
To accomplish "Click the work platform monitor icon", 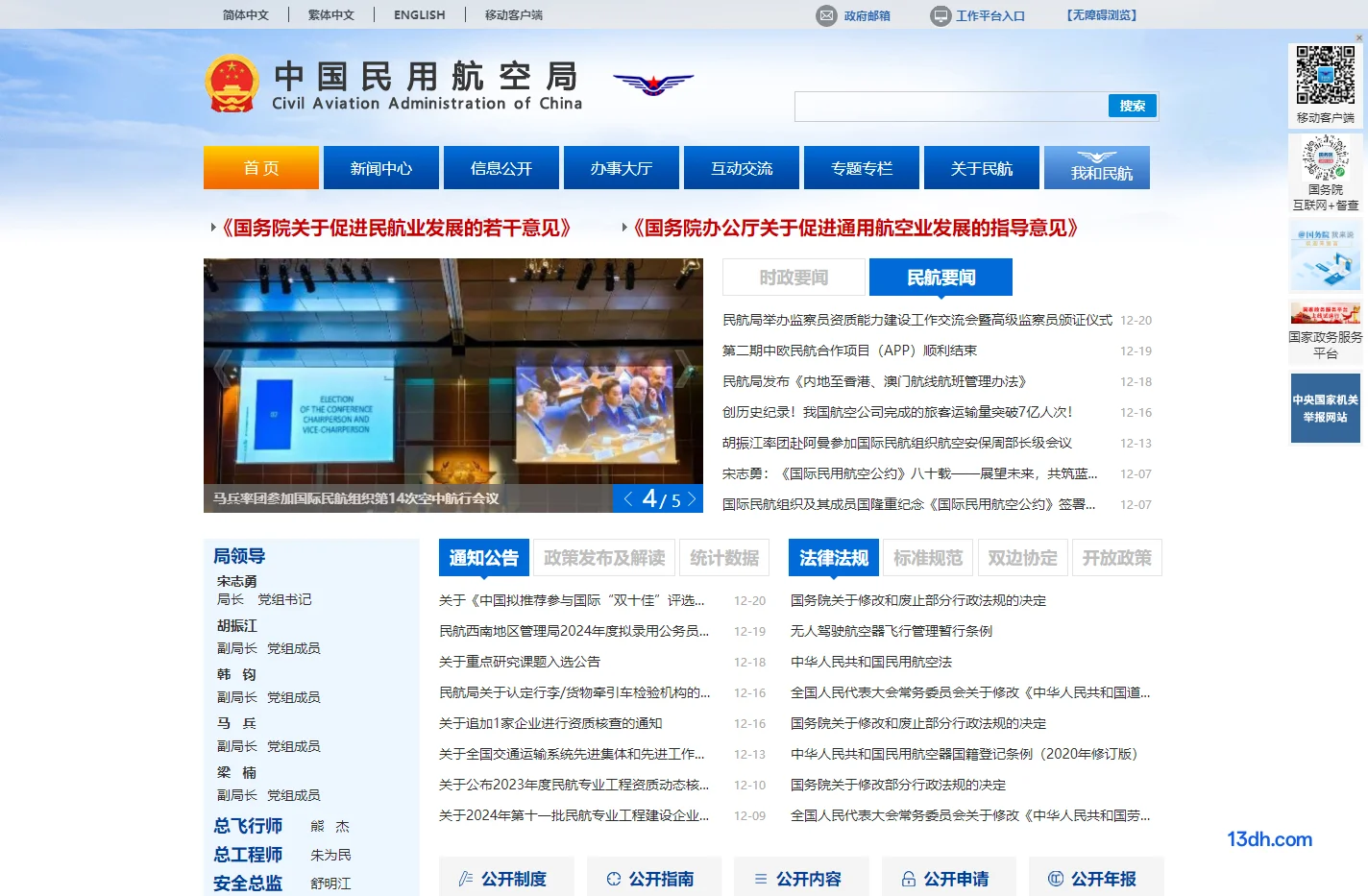I will 940,15.
